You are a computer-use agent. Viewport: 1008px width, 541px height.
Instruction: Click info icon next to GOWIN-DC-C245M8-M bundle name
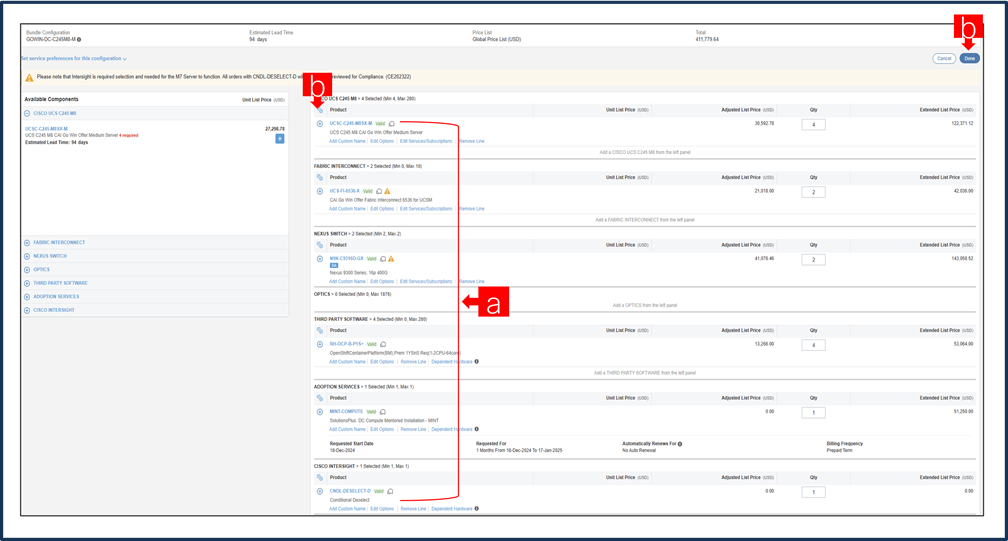(79, 40)
